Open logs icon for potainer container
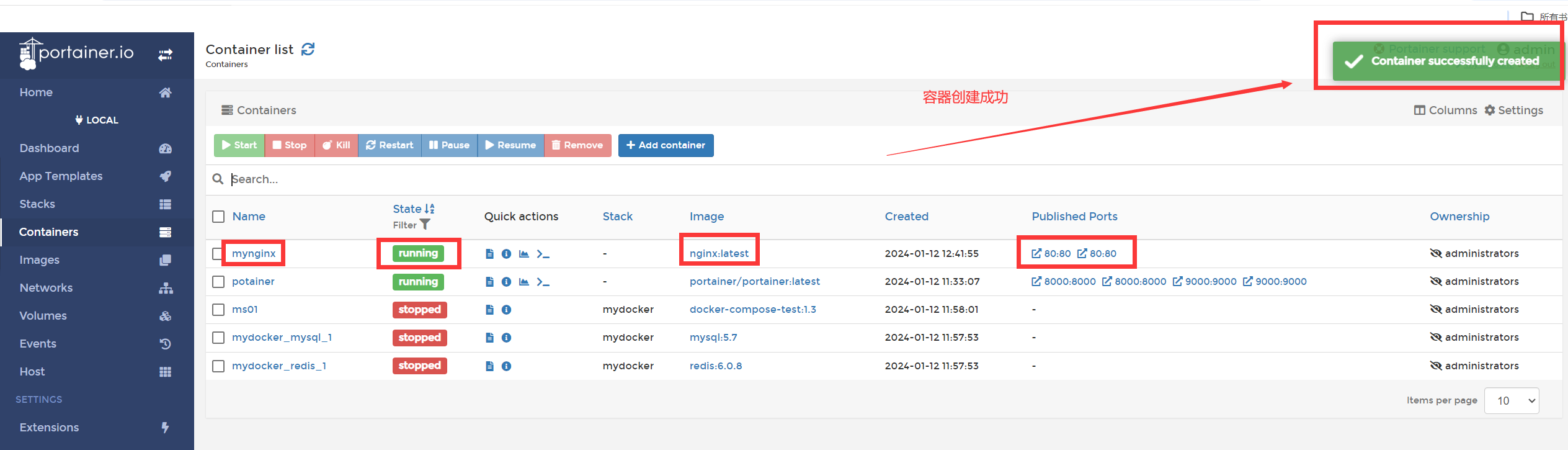This screenshot has height=450, width=1568. coord(489,282)
